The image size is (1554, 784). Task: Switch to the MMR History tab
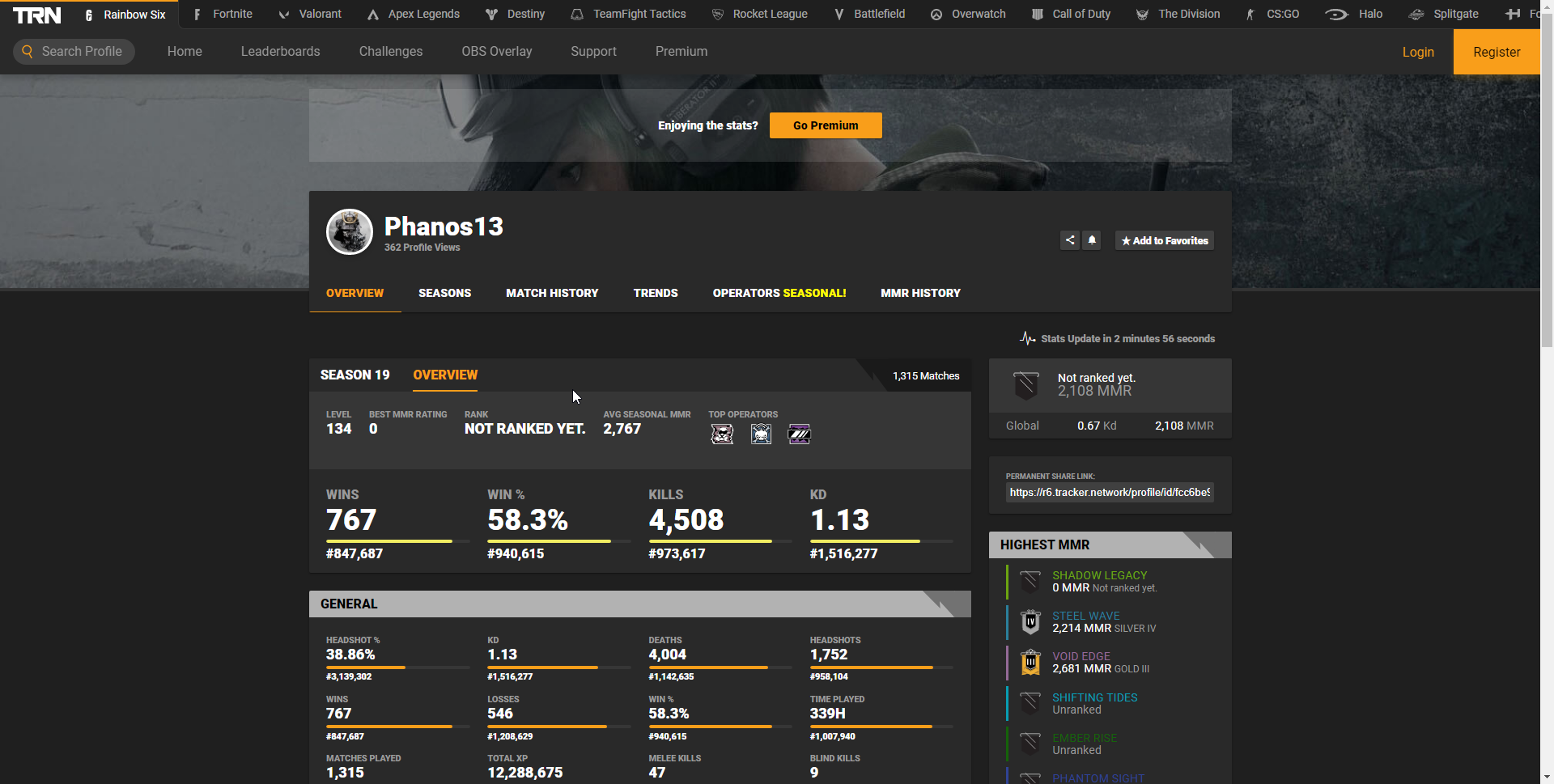point(920,293)
